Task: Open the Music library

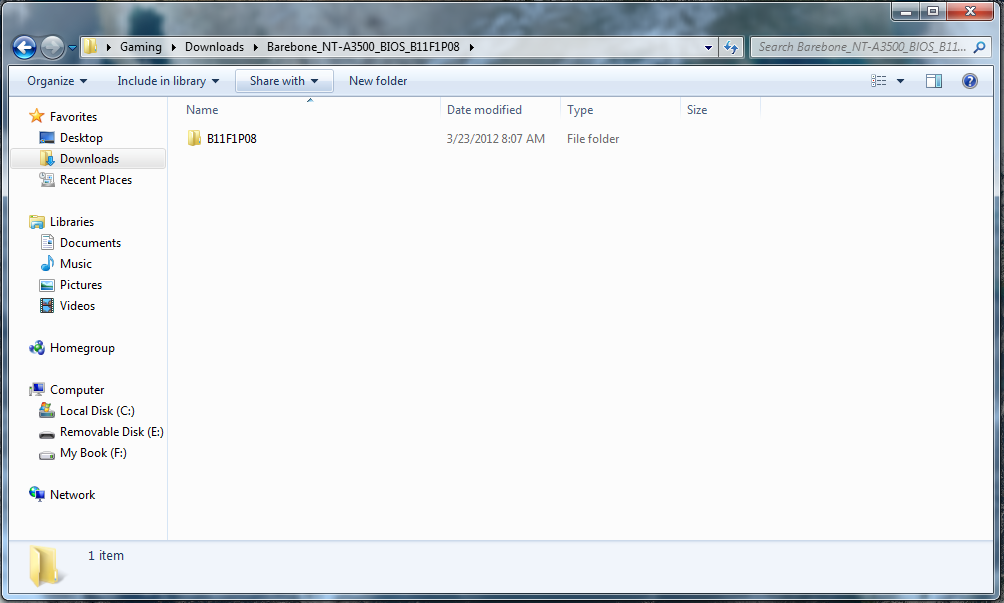Action: [76, 264]
